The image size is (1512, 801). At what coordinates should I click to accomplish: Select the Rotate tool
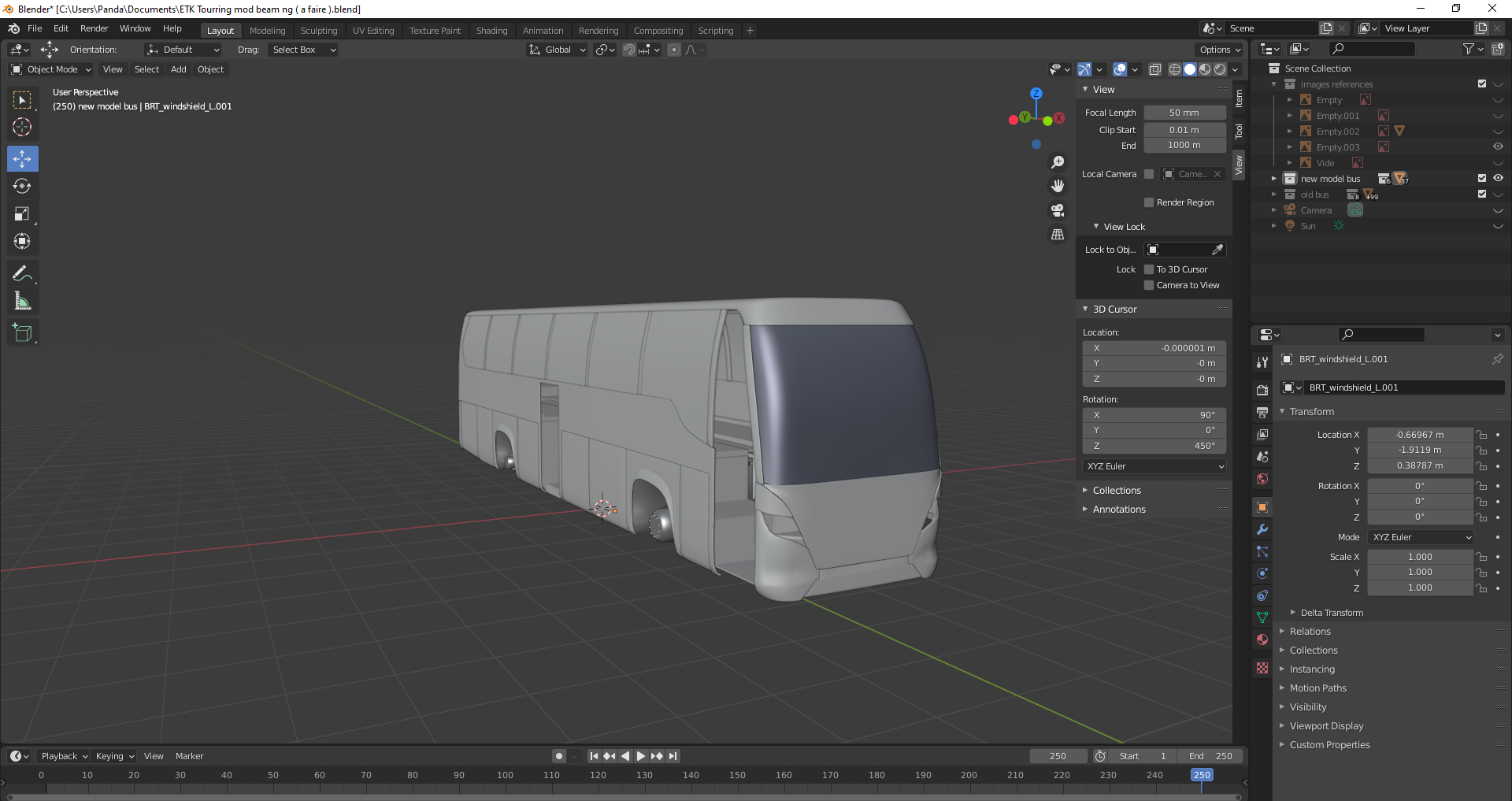pyautogui.click(x=22, y=187)
